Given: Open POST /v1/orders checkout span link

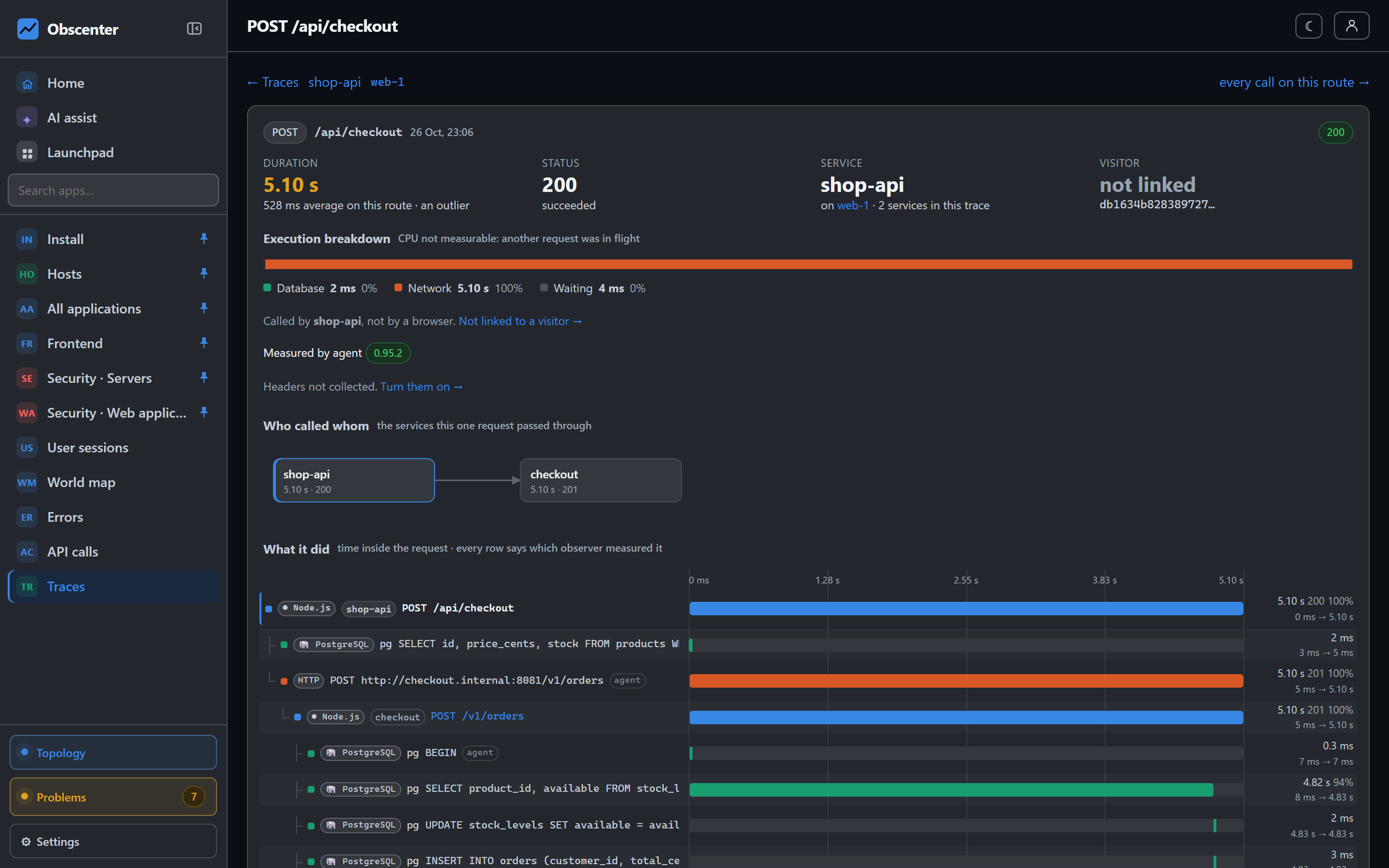Looking at the screenshot, I should click(x=477, y=717).
